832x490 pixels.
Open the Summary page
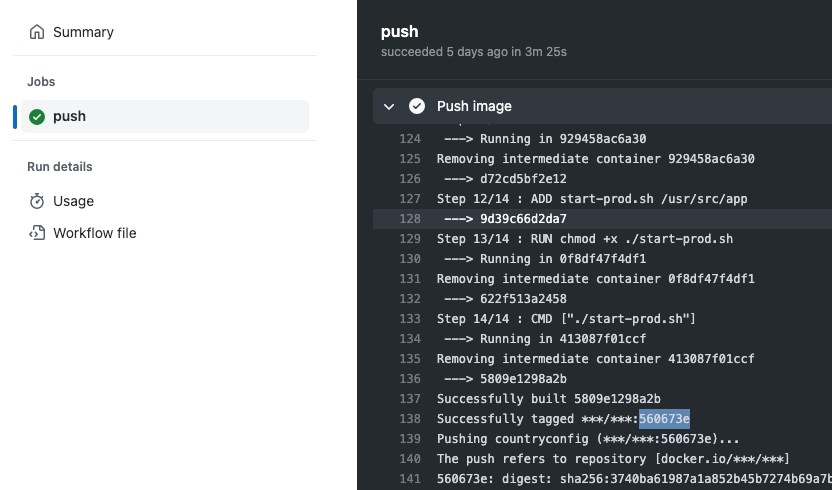coord(83,32)
